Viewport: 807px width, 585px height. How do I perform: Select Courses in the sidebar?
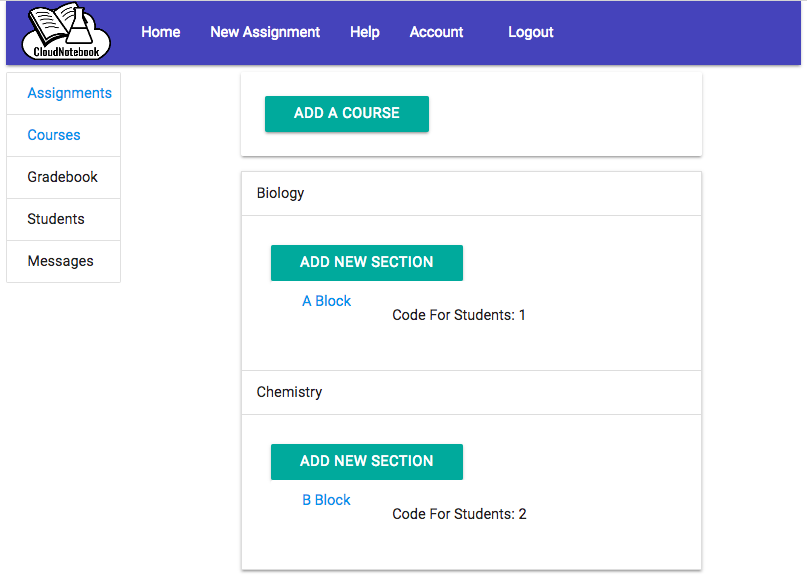pyautogui.click(x=63, y=135)
